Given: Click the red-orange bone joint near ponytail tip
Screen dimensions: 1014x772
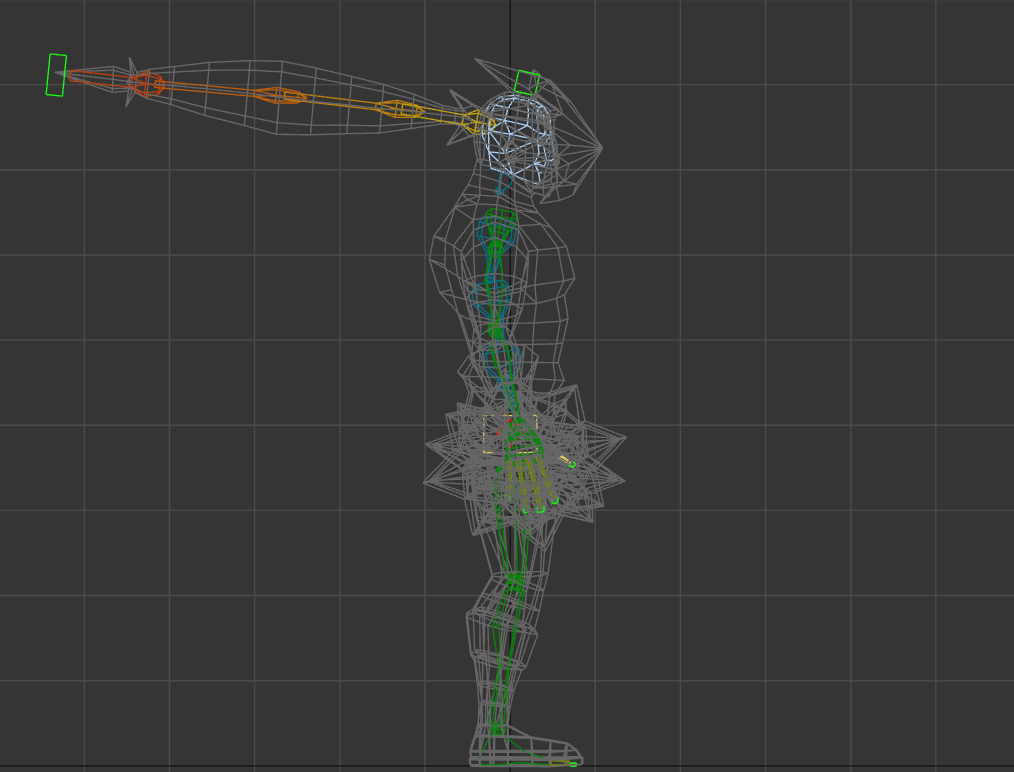Looking at the screenshot, I should tap(146, 84).
